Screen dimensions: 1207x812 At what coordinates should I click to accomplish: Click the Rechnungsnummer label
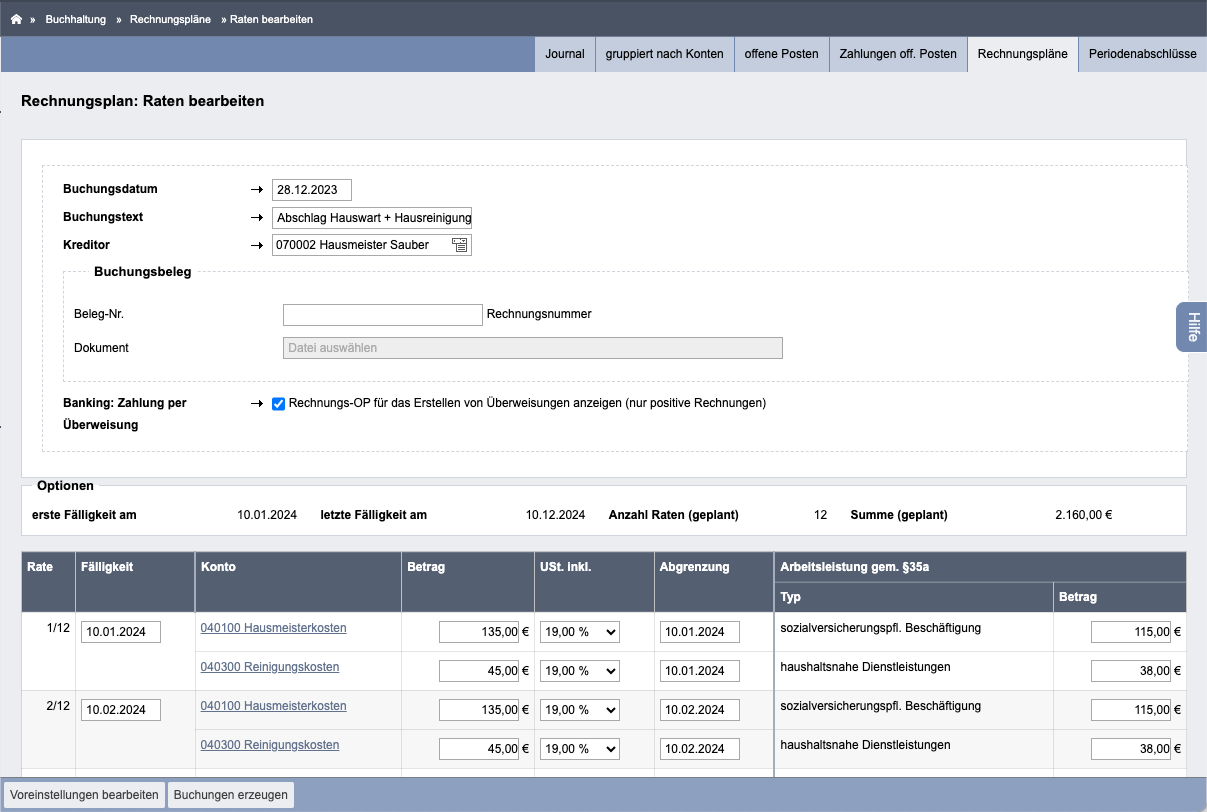539,314
